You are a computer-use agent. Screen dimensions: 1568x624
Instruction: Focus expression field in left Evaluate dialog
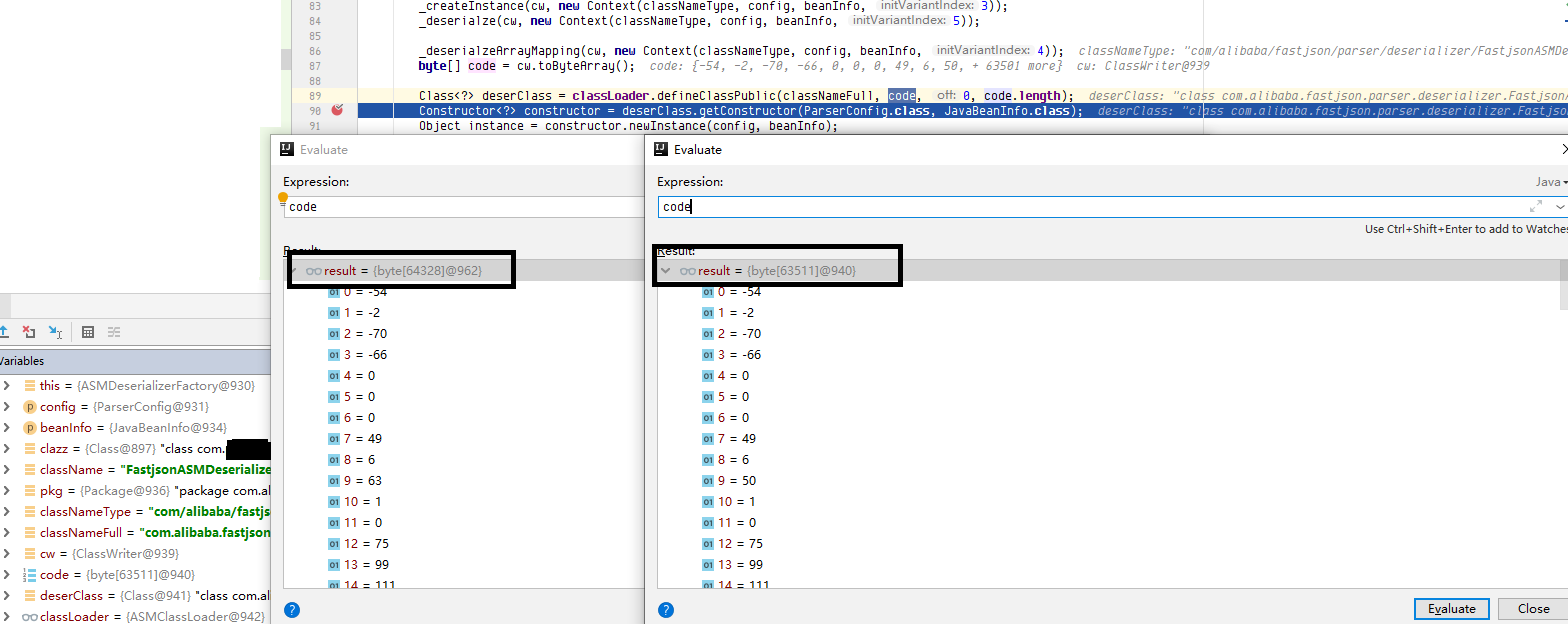click(464, 207)
